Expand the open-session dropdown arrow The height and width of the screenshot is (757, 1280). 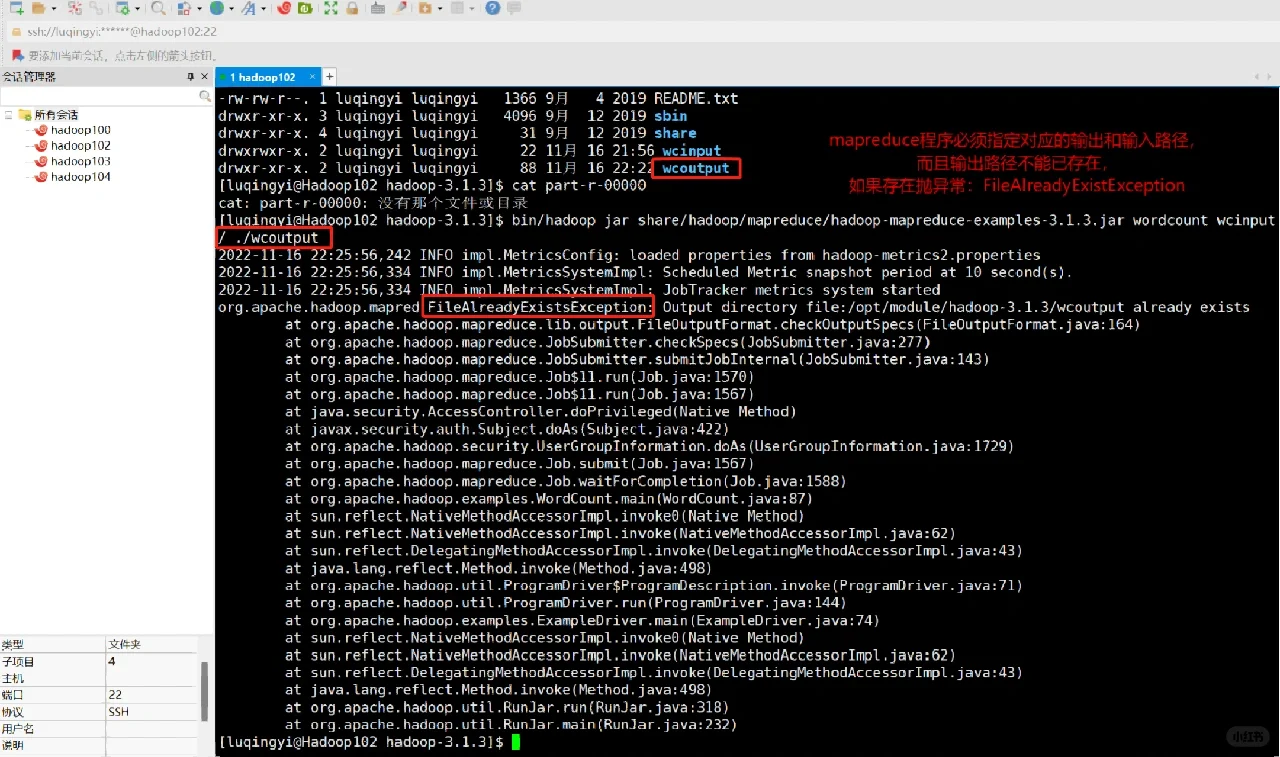coord(53,8)
